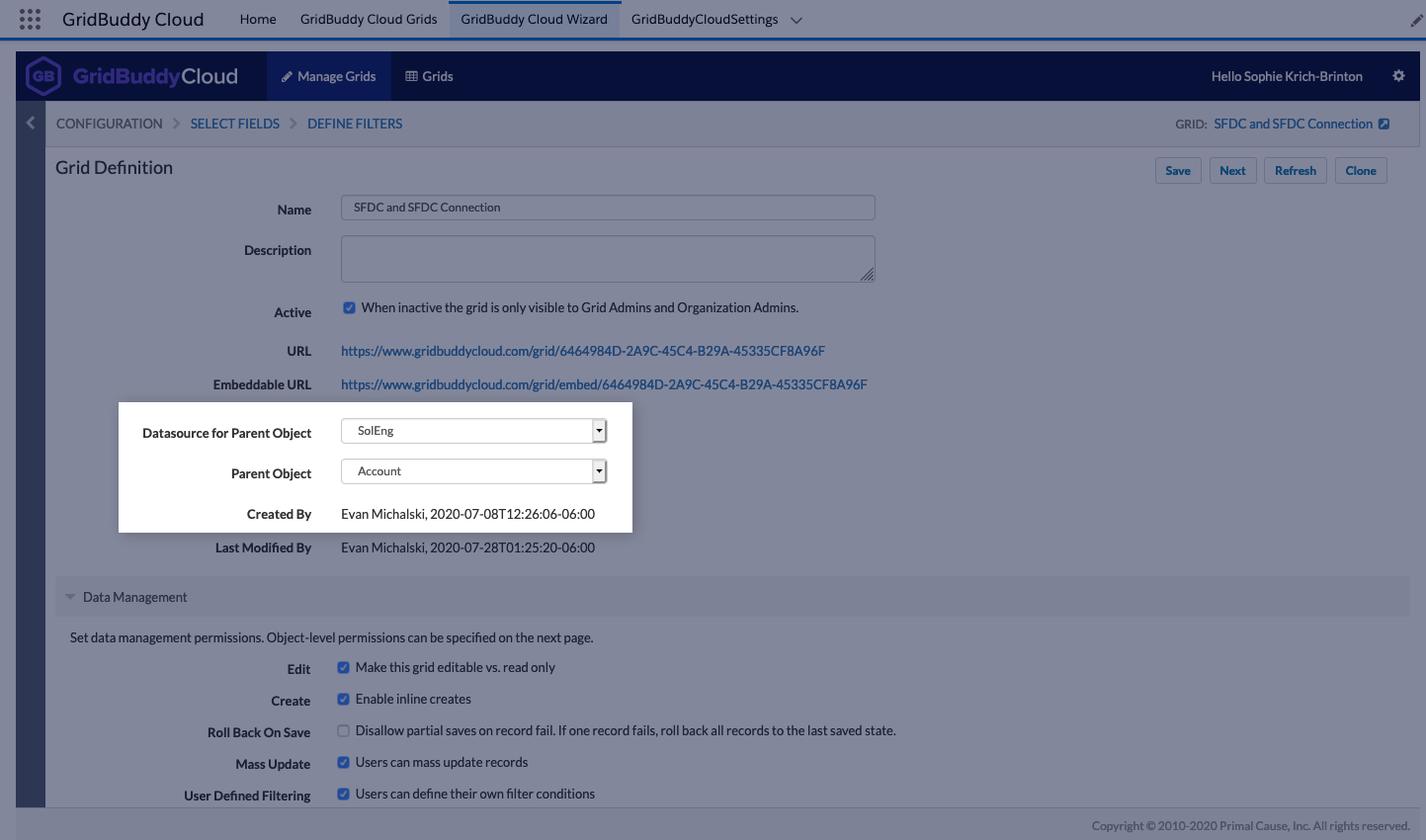Open SELECT FIELDS breadcrumb link
This screenshot has width=1426, height=840.
coord(235,124)
